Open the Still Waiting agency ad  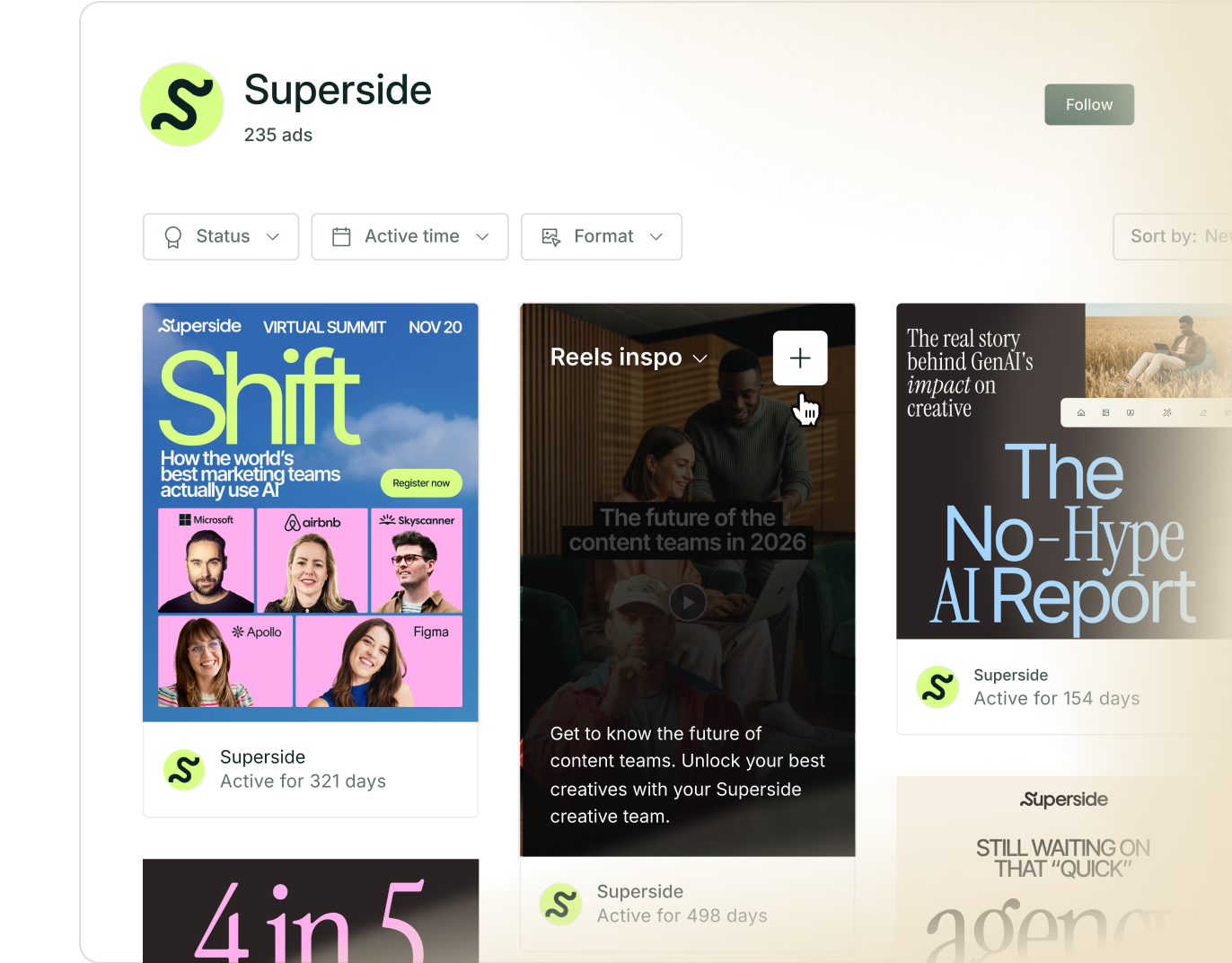click(x=1064, y=870)
